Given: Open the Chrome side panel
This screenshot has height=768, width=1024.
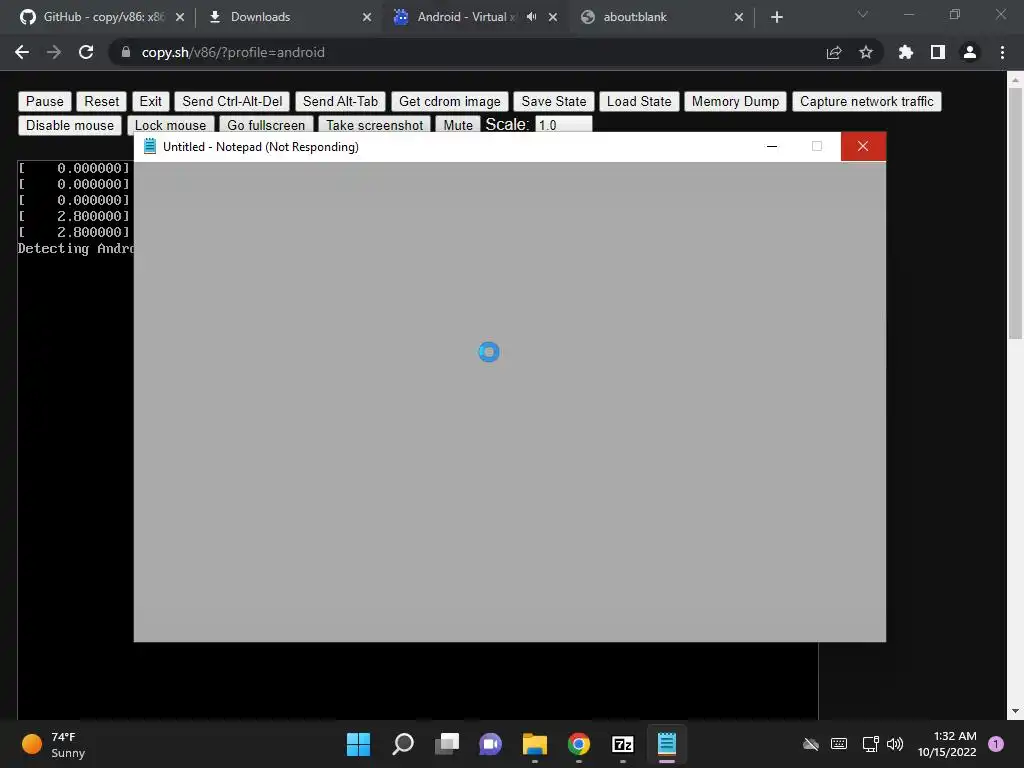Looking at the screenshot, I should click(938, 52).
